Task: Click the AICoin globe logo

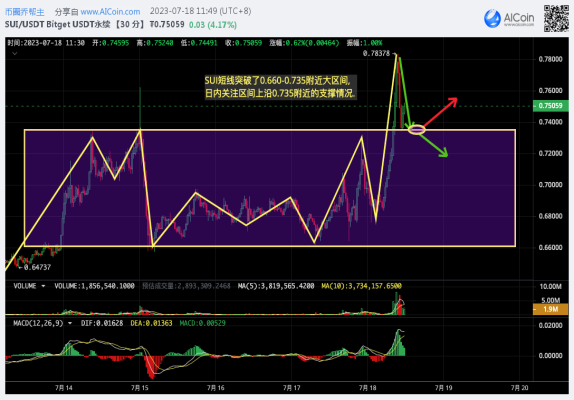Action: [492, 18]
